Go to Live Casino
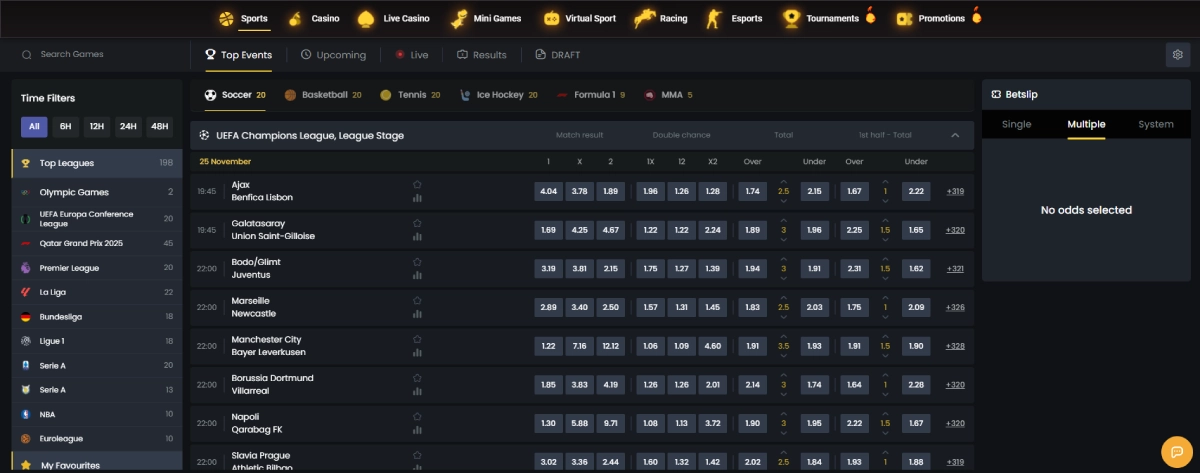 394,18
